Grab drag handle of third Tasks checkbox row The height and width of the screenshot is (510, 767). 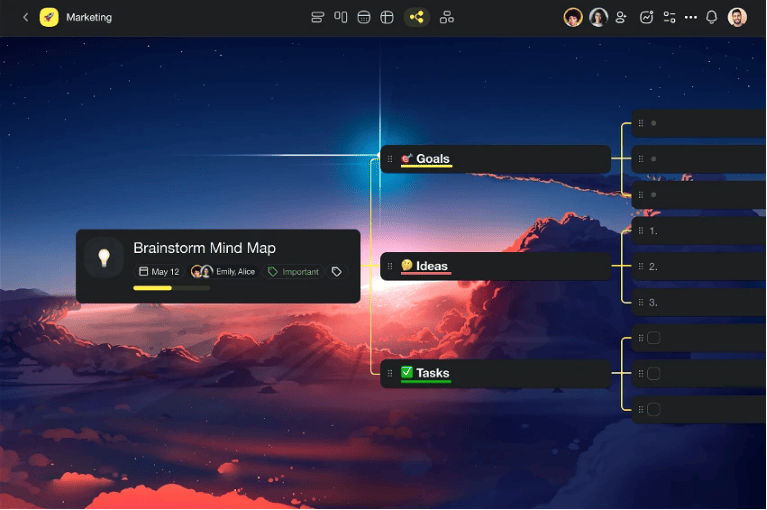[641, 409]
